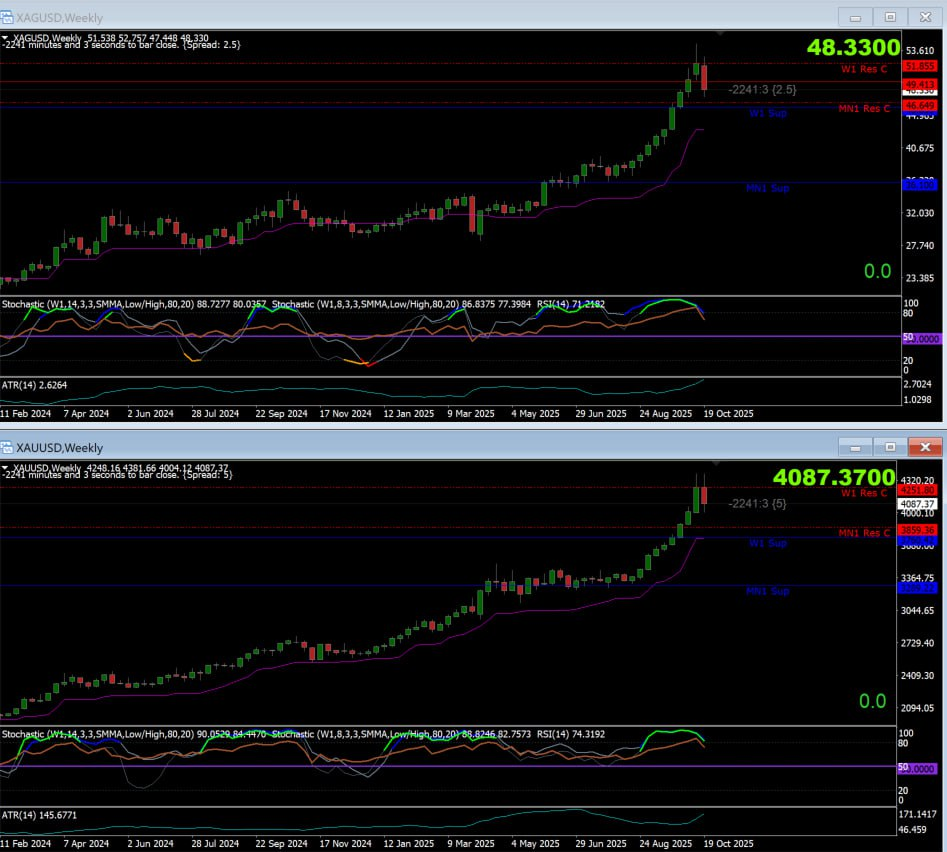Select the ATR(14) 145.6771 indicator label
Screen dimensions: 947x852
[39, 815]
